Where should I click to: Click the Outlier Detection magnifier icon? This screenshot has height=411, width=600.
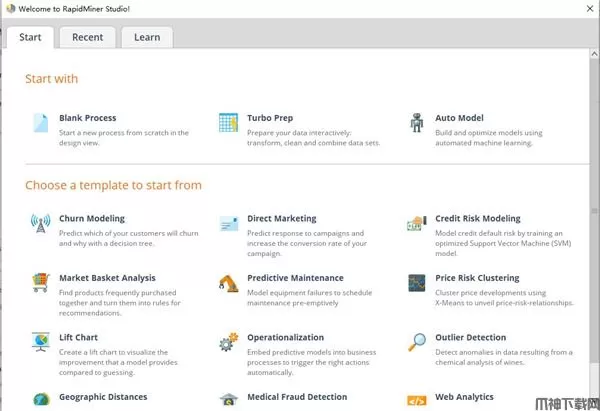[x=416, y=343]
